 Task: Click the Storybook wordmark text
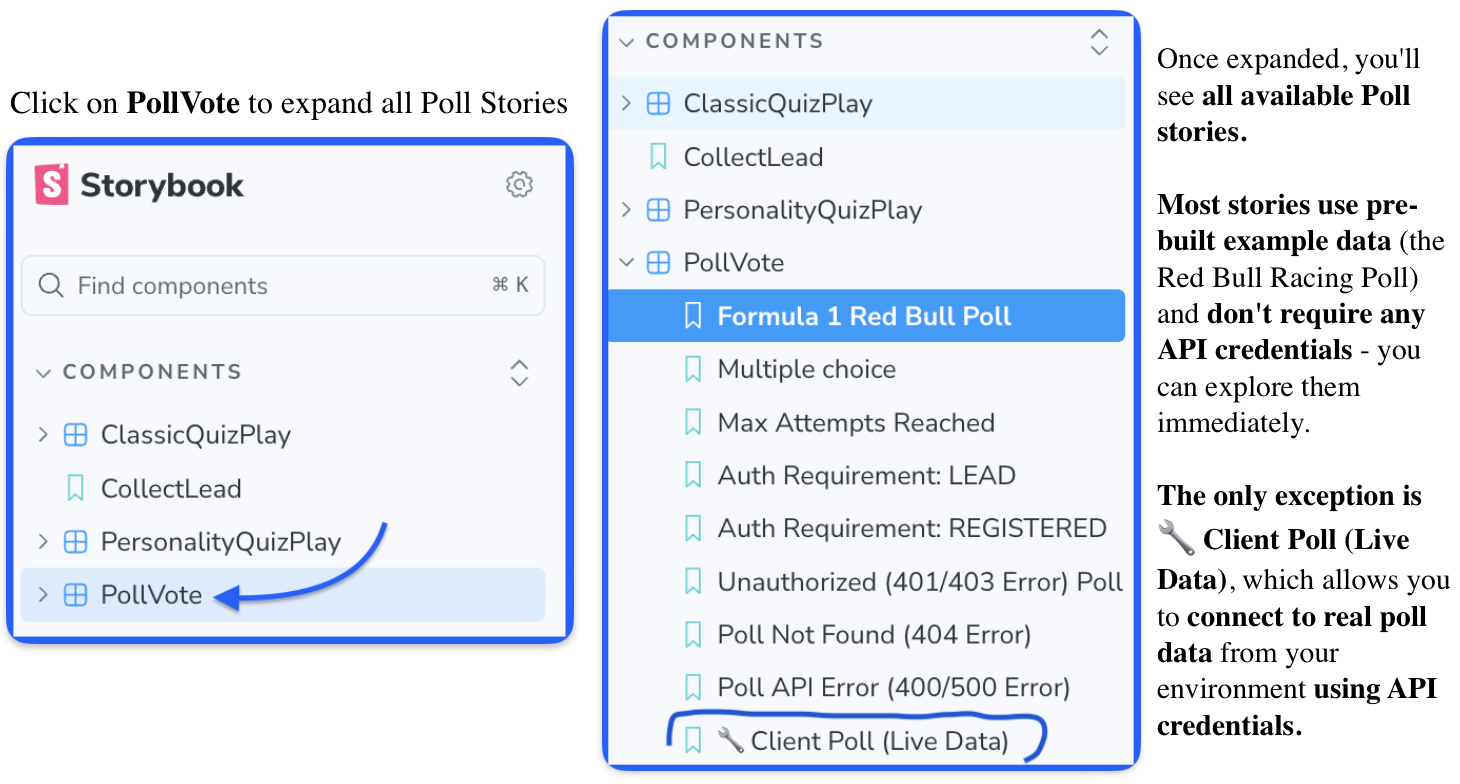pos(162,186)
